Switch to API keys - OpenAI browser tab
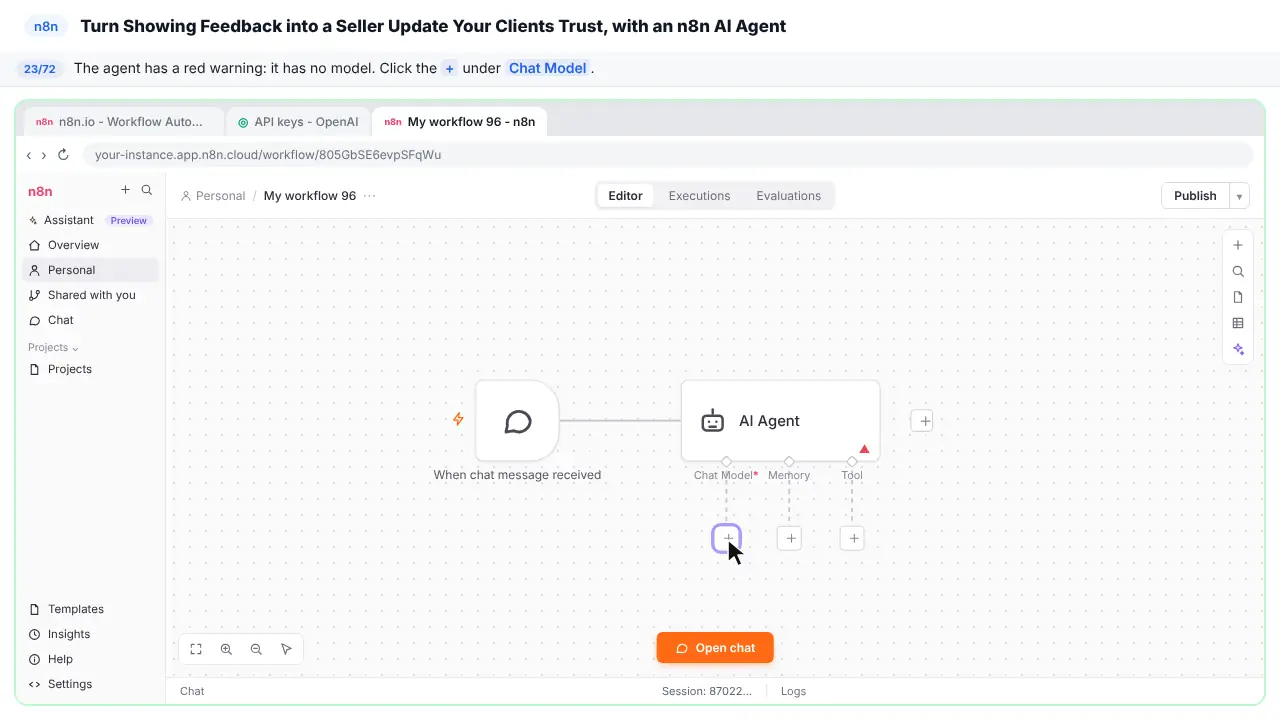The image size is (1280, 720). (298, 122)
